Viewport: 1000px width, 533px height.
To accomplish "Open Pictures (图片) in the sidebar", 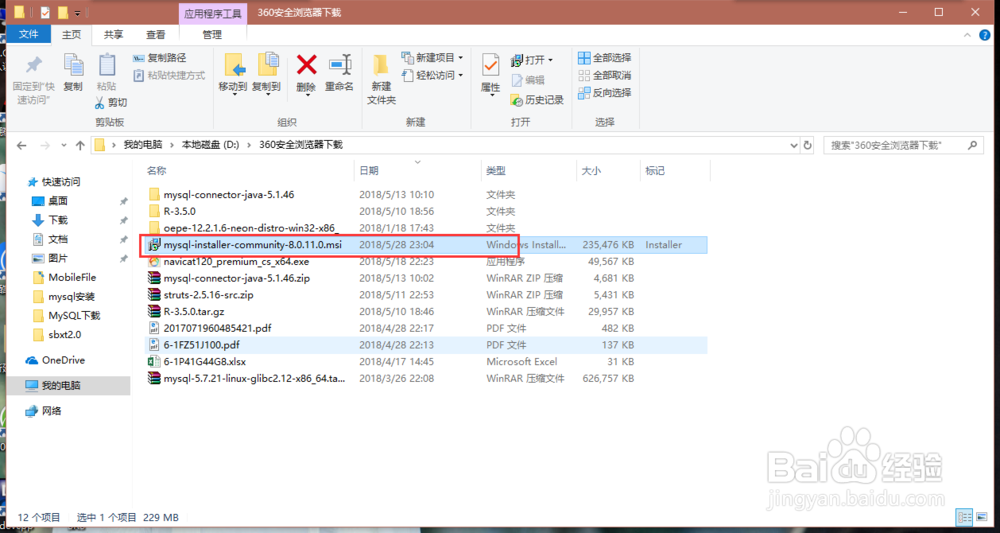I will pyautogui.click(x=50, y=258).
